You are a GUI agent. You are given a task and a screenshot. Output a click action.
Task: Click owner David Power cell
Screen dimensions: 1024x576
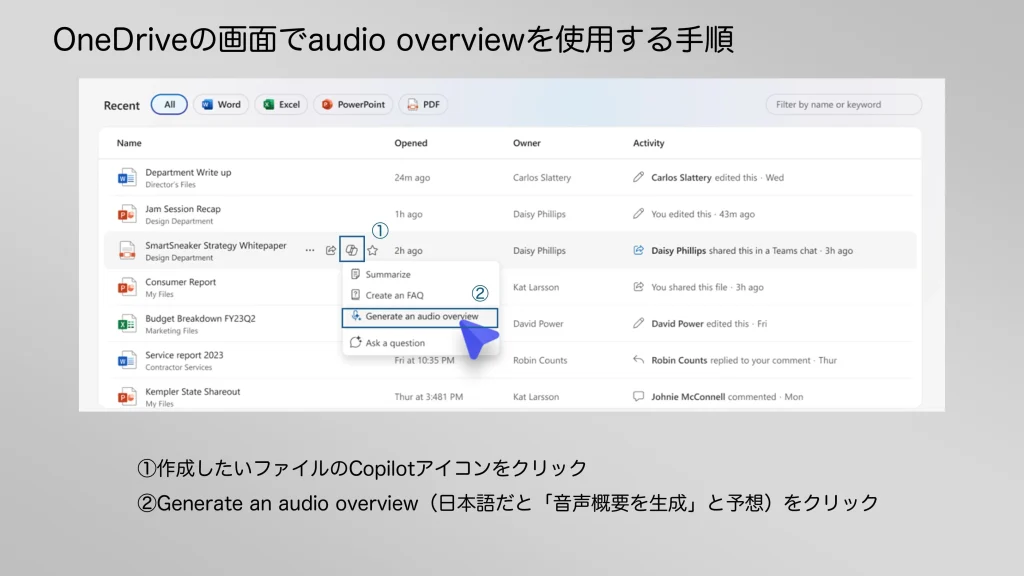(538, 324)
